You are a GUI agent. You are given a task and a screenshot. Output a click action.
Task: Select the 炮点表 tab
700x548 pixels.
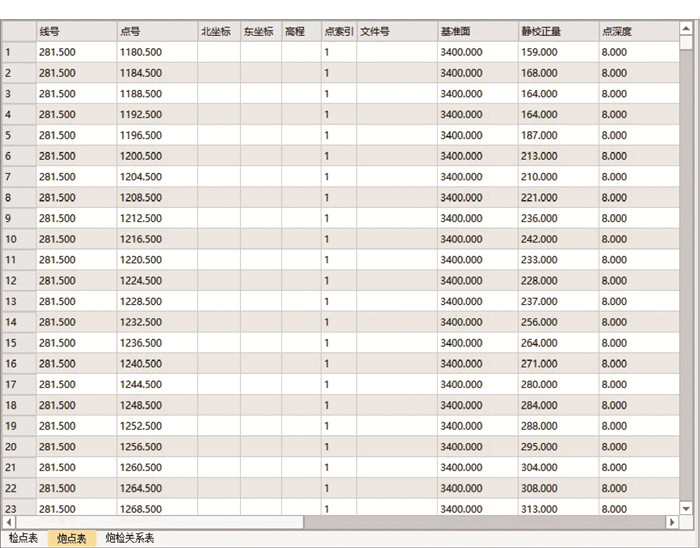point(72,538)
